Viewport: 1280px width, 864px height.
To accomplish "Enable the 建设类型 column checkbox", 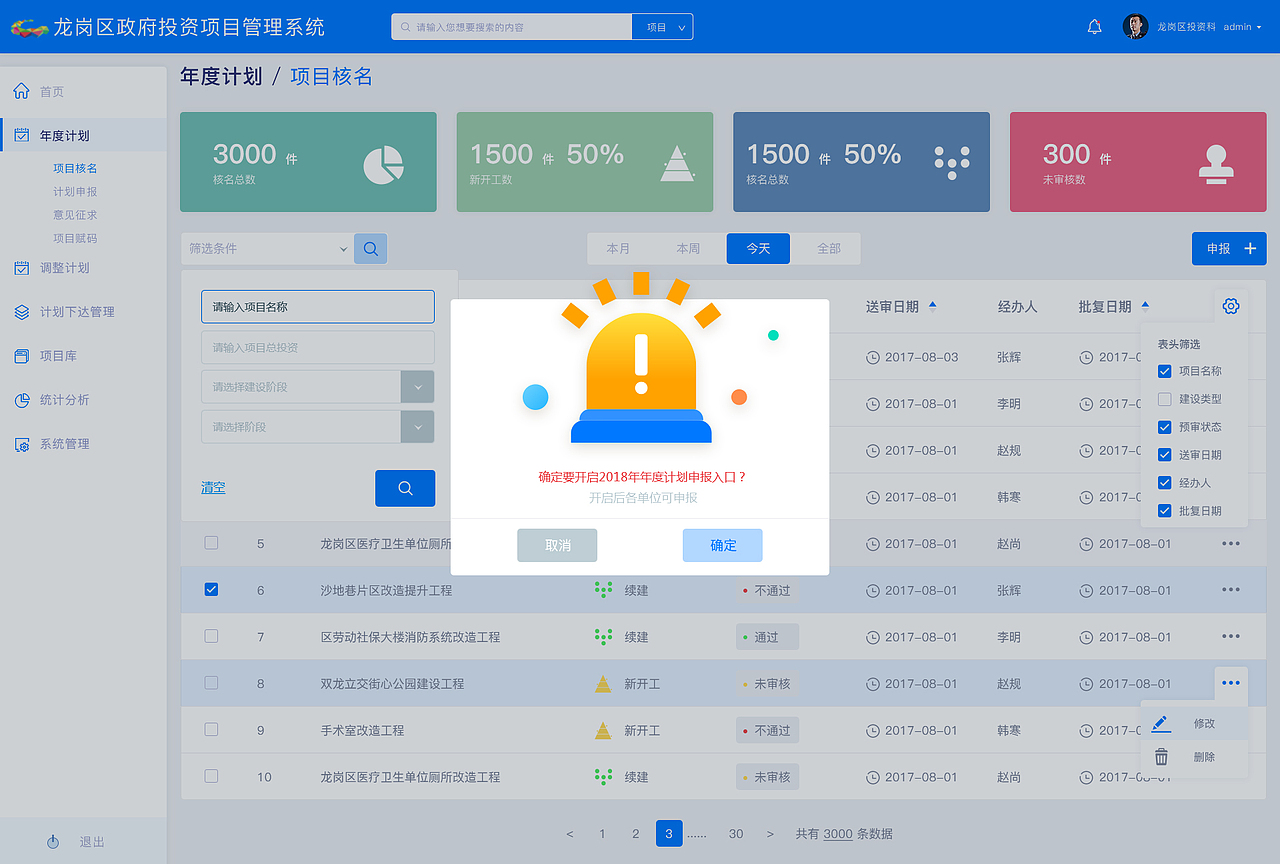I will pos(1164,398).
